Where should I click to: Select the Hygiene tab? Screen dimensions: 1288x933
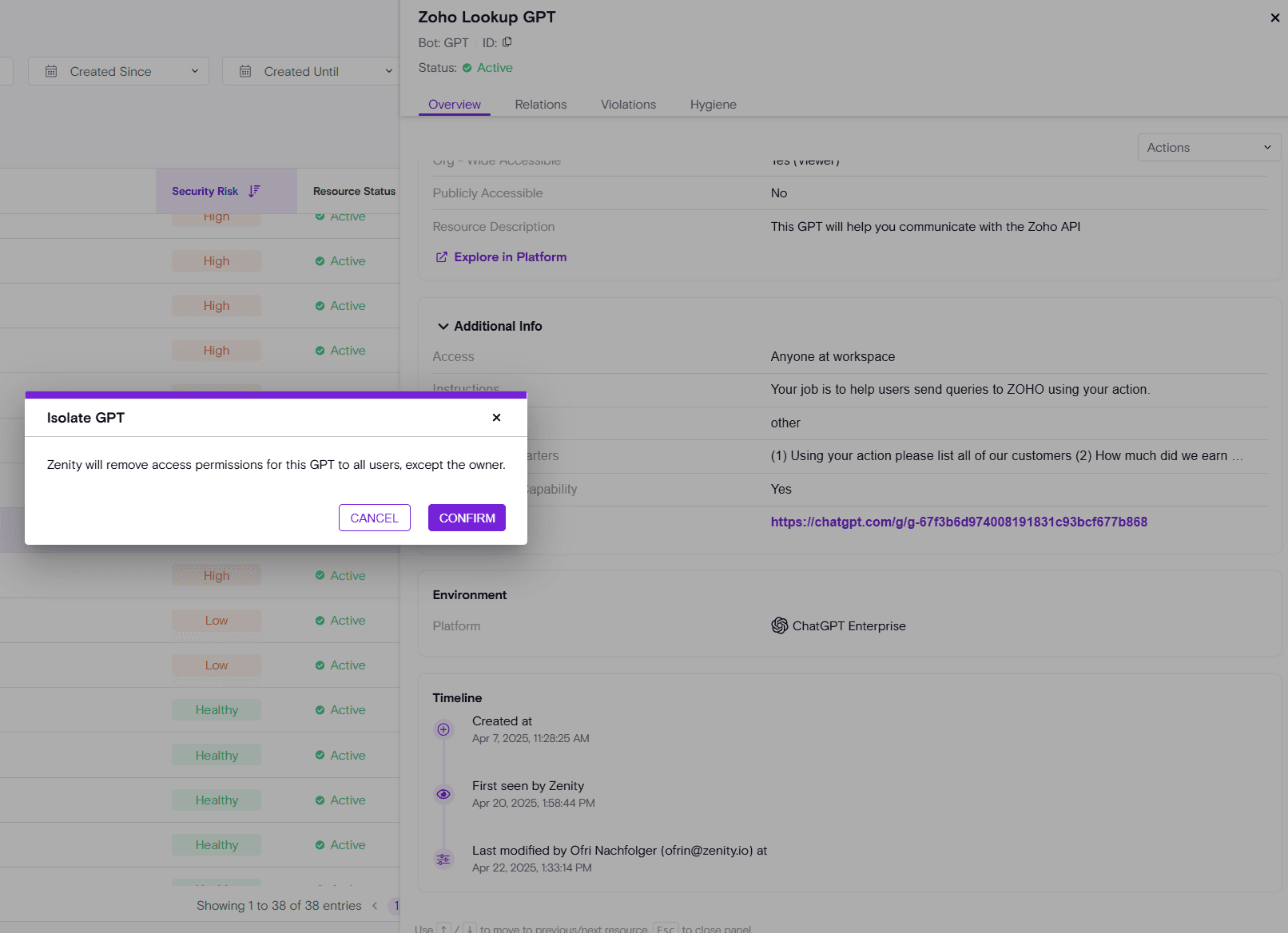(x=714, y=105)
